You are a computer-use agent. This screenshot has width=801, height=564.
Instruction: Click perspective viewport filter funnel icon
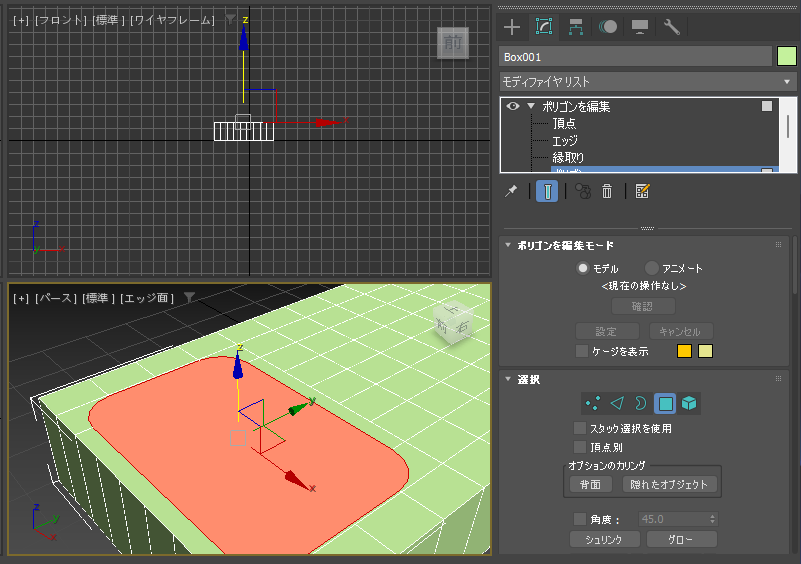point(190,297)
